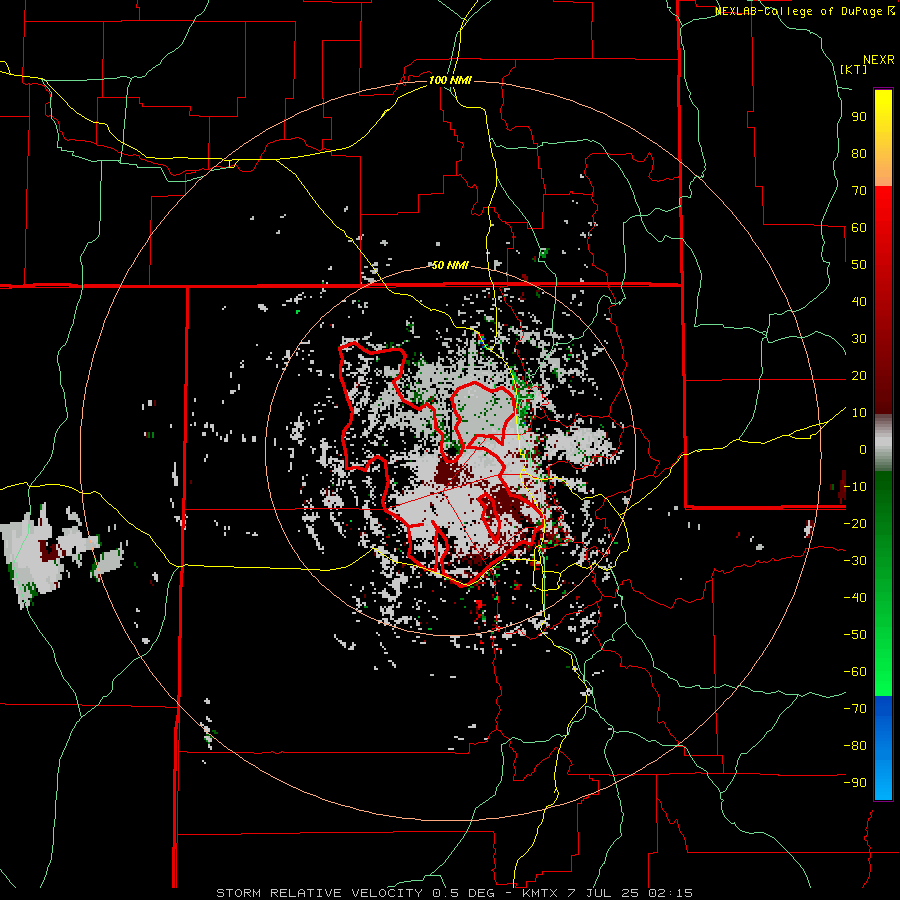The height and width of the screenshot is (900, 900).
Task: Click the "NEXLAB-College of DuPage" header text
Action: click(x=799, y=11)
